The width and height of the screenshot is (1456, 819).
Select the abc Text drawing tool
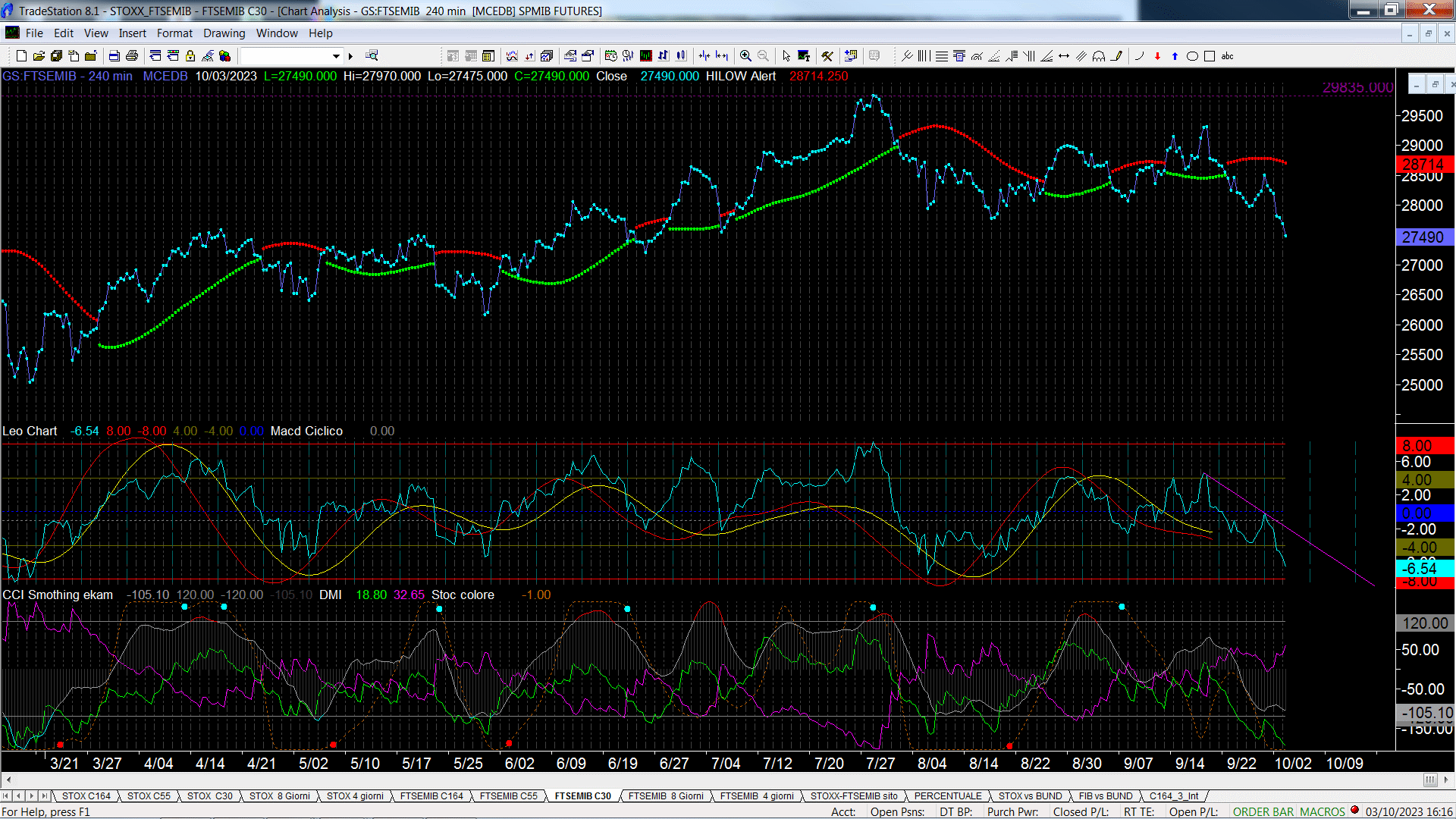coord(1228,56)
